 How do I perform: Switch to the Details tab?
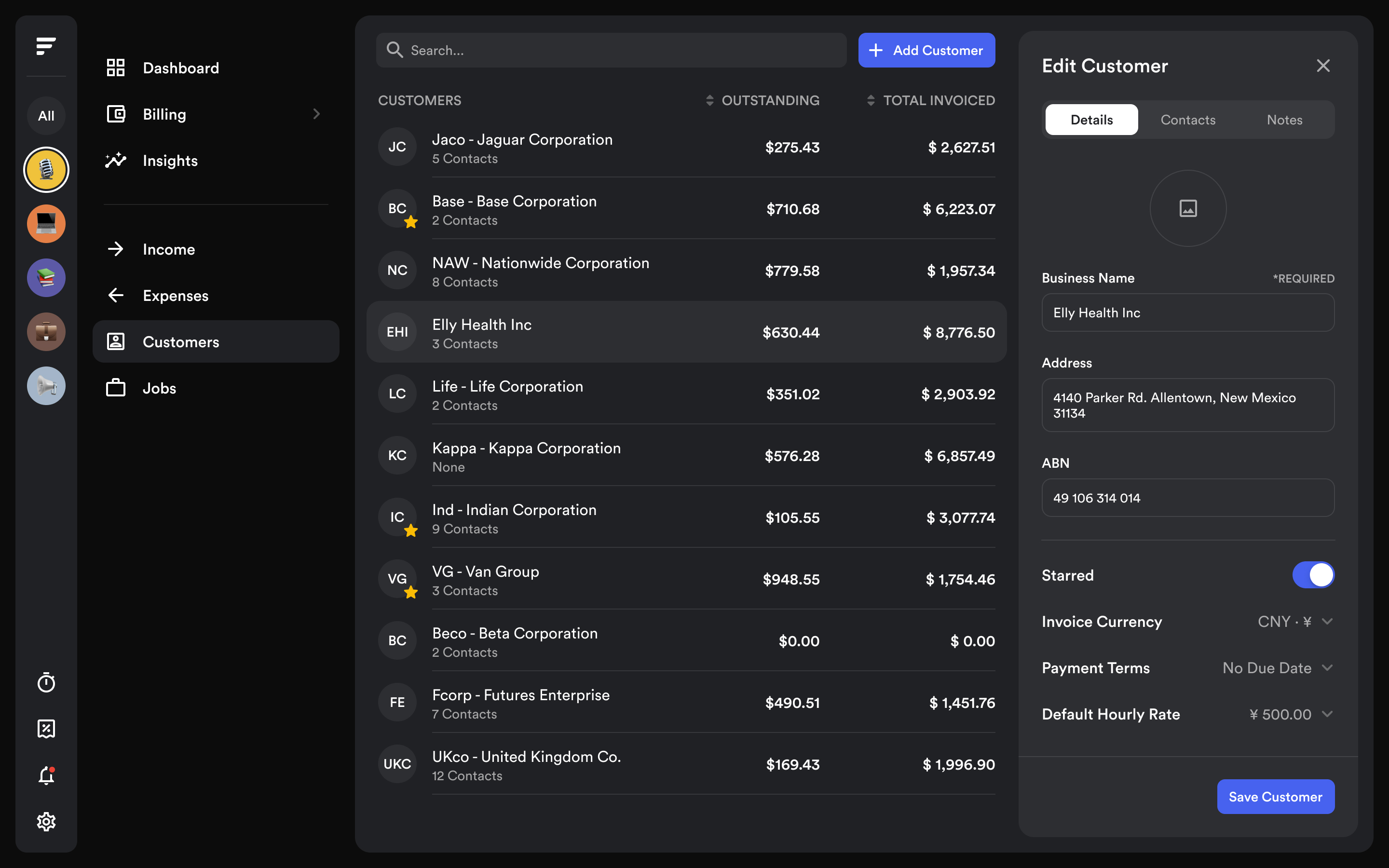(1091, 120)
